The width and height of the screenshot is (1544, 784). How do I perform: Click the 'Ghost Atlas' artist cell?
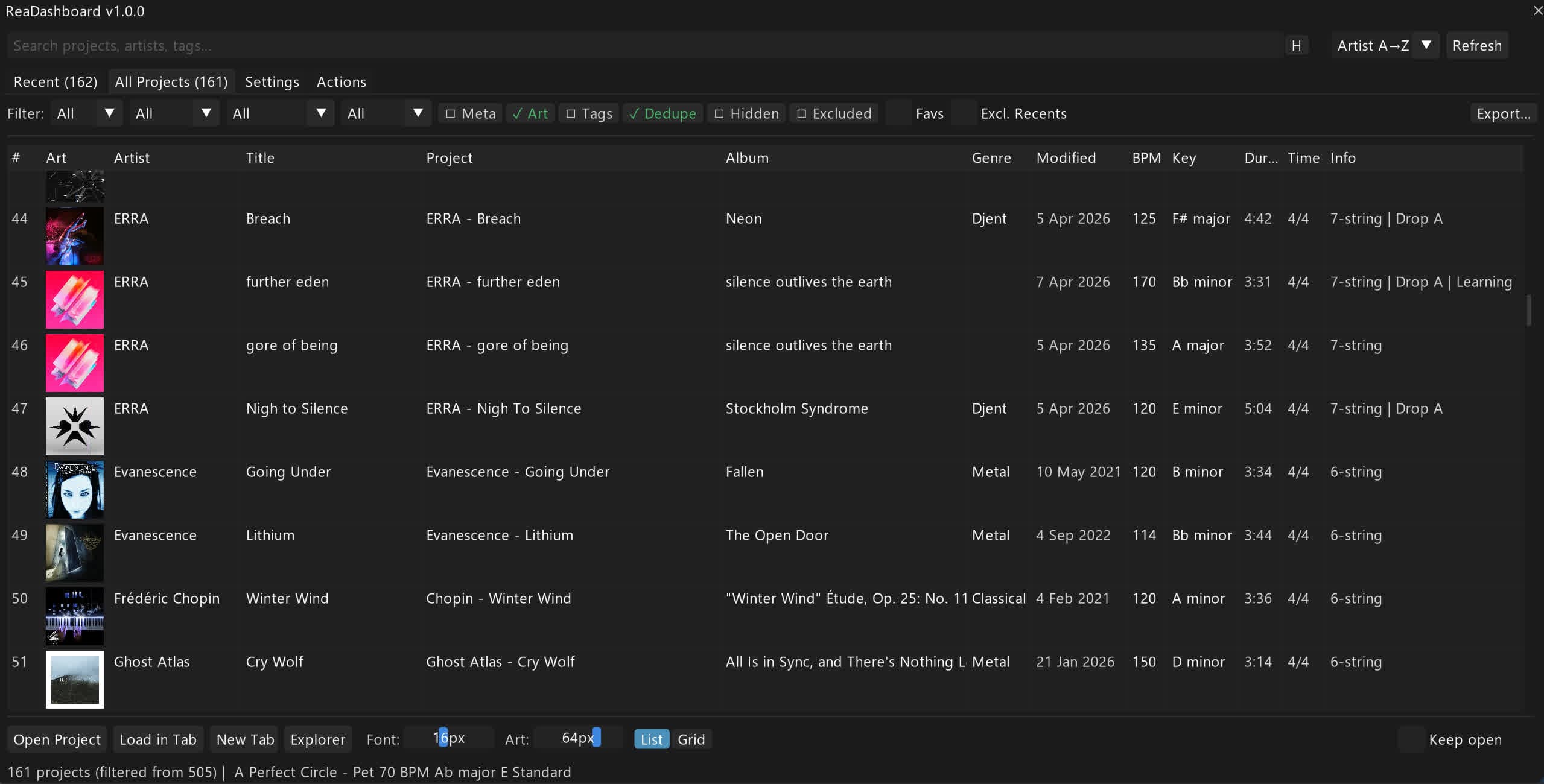tap(152, 662)
